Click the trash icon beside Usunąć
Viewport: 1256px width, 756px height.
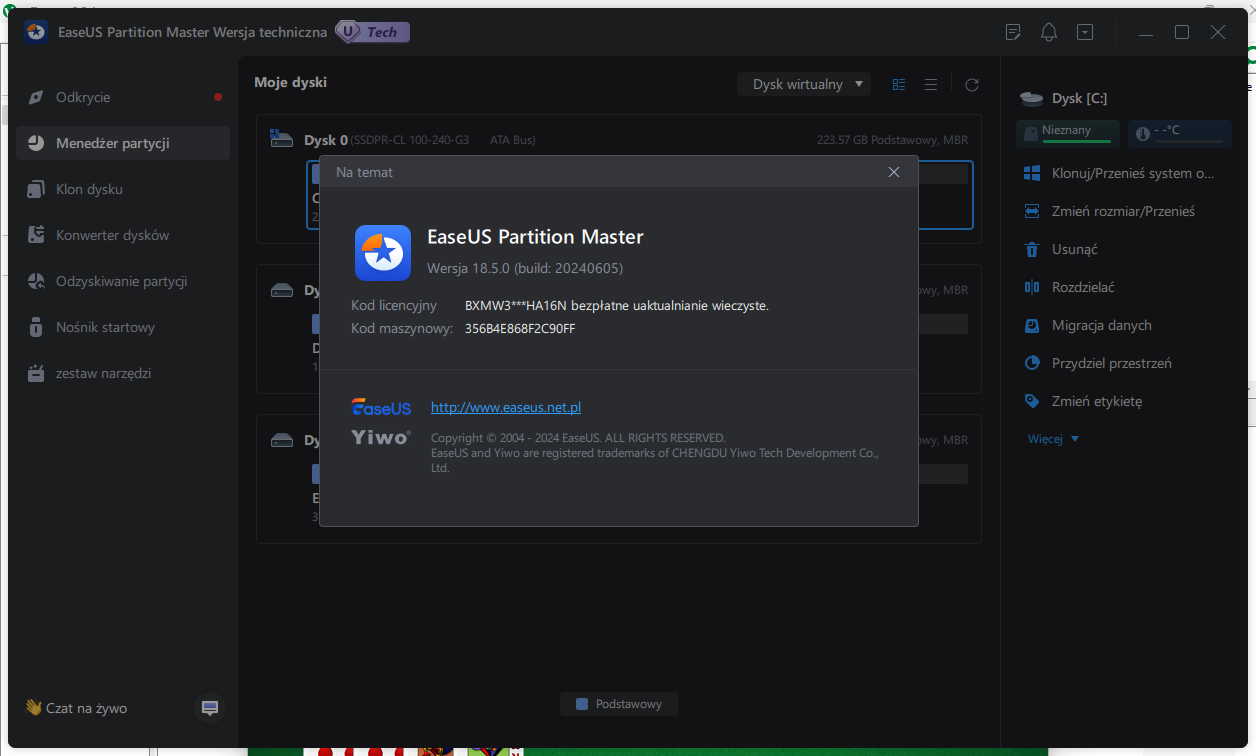coord(1033,249)
